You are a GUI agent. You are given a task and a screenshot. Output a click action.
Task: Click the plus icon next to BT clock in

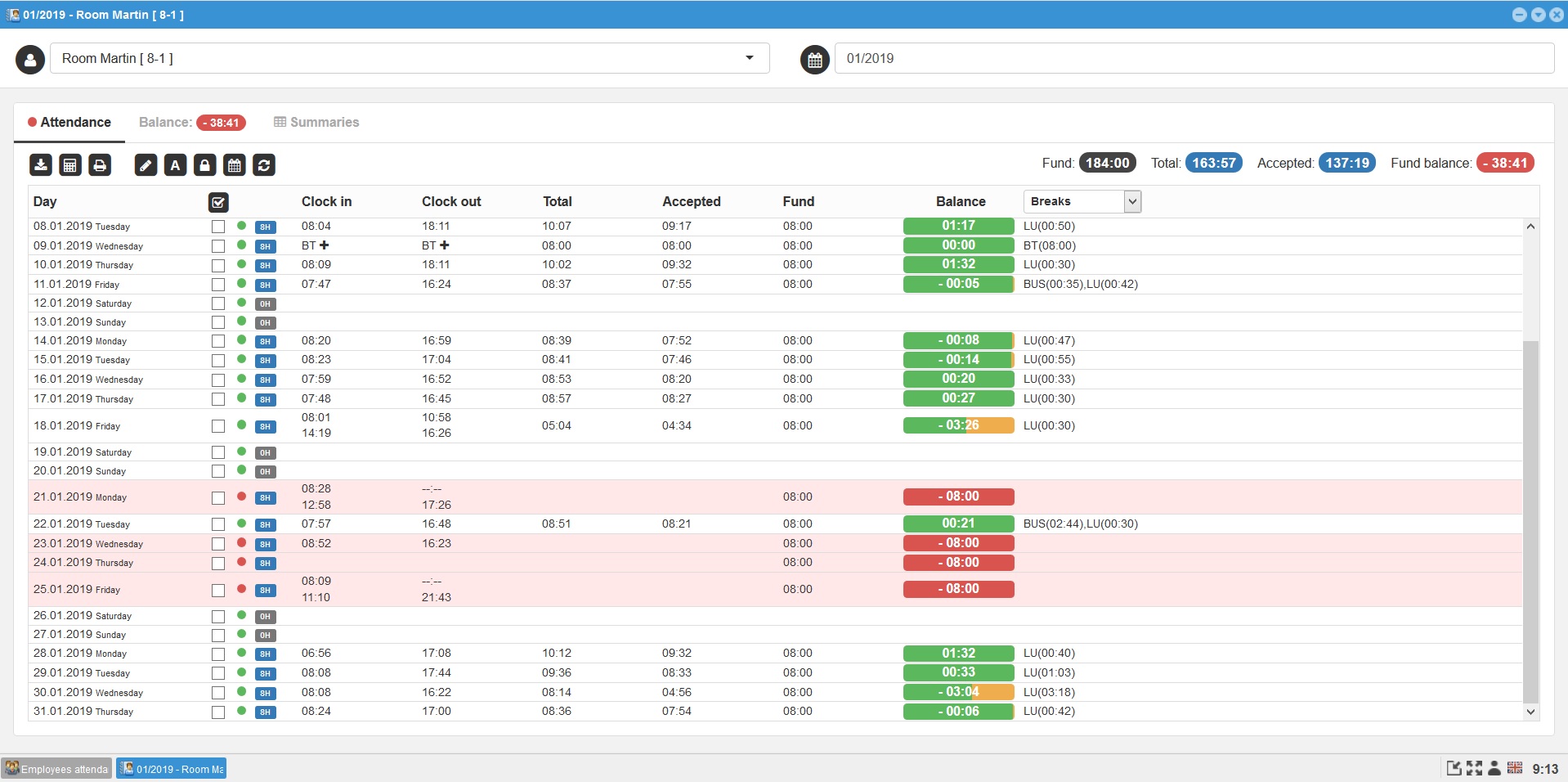(x=325, y=245)
